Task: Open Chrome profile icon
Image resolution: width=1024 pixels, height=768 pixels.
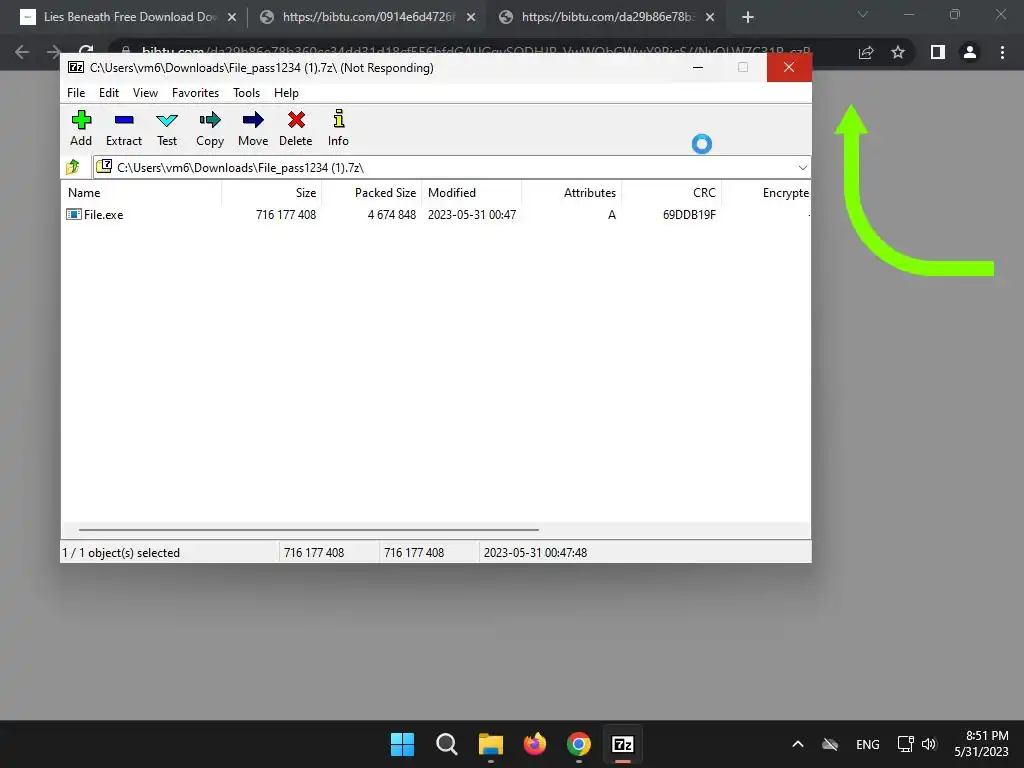Action: [970, 52]
